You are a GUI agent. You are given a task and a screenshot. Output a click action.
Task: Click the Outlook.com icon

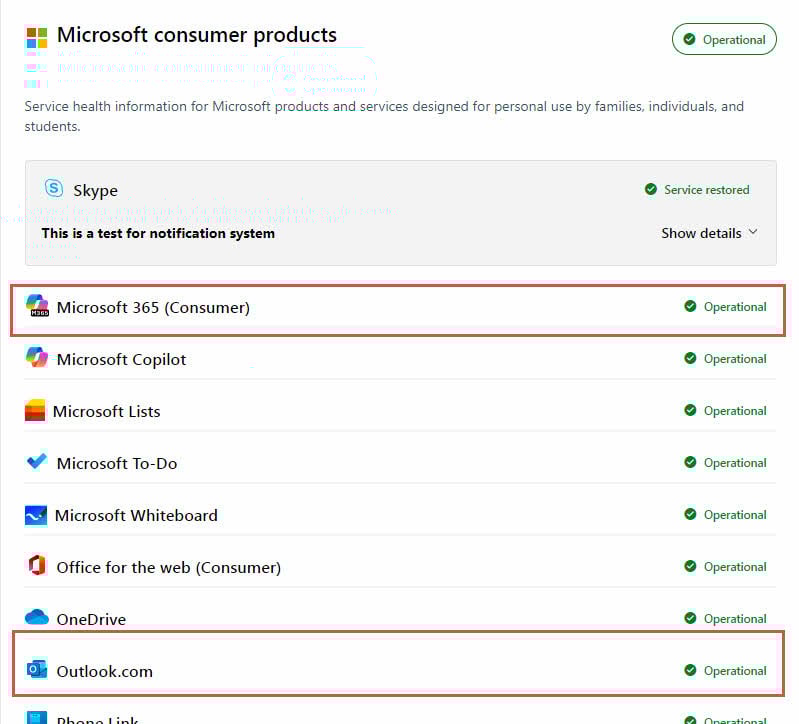(37, 669)
